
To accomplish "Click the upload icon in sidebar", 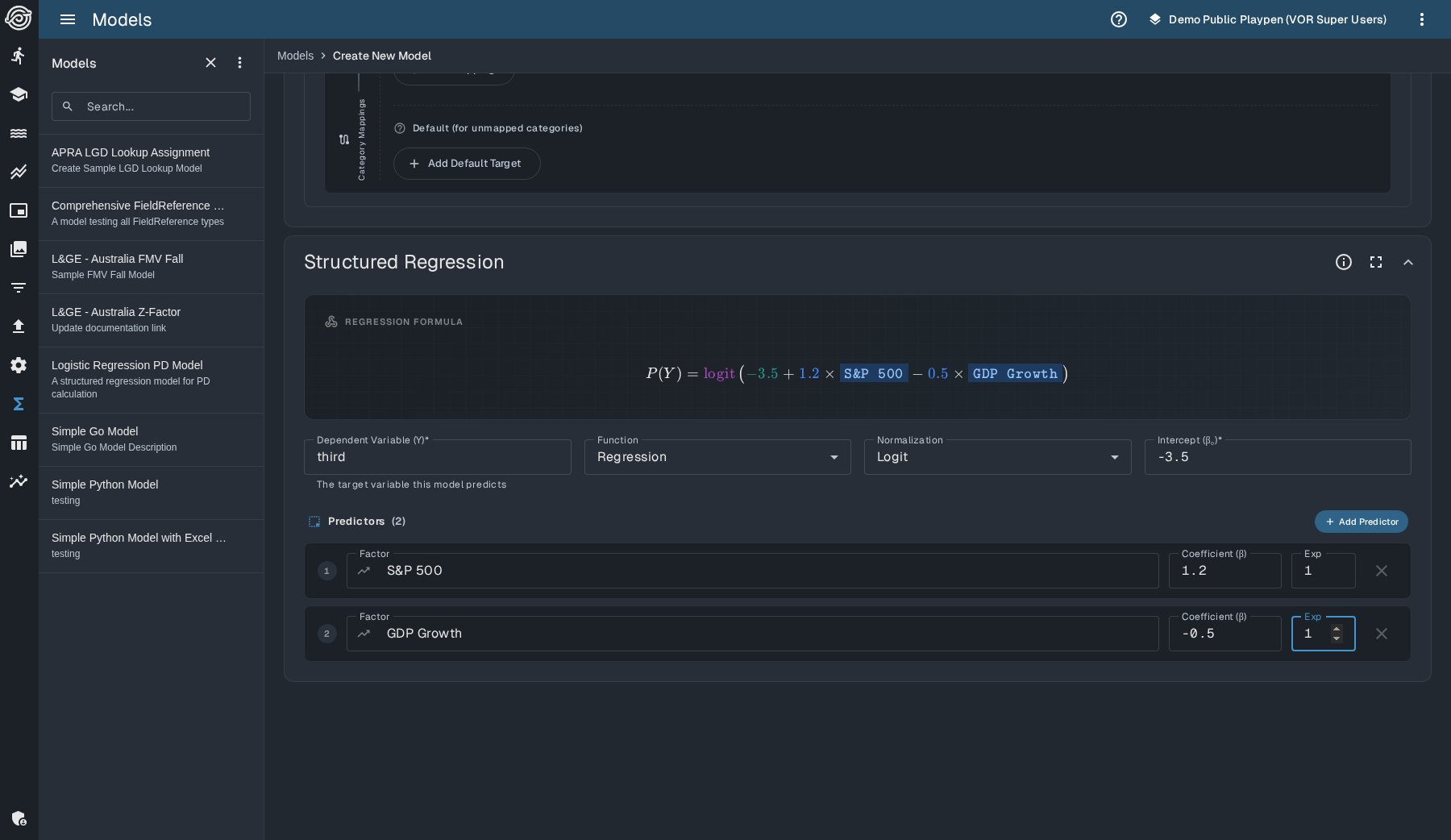I will 19,326.
